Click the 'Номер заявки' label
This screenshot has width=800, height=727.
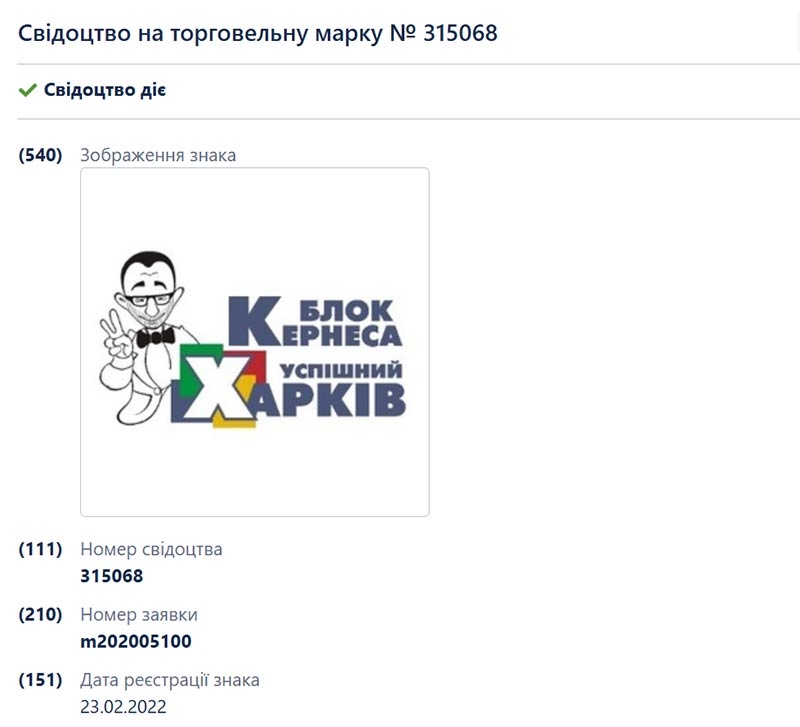coord(139,615)
